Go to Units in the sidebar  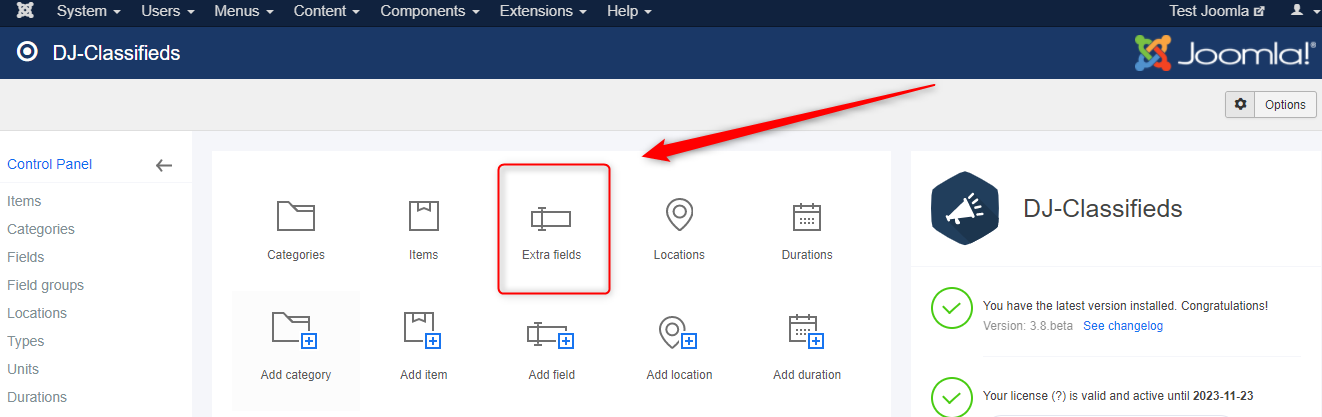(x=23, y=369)
